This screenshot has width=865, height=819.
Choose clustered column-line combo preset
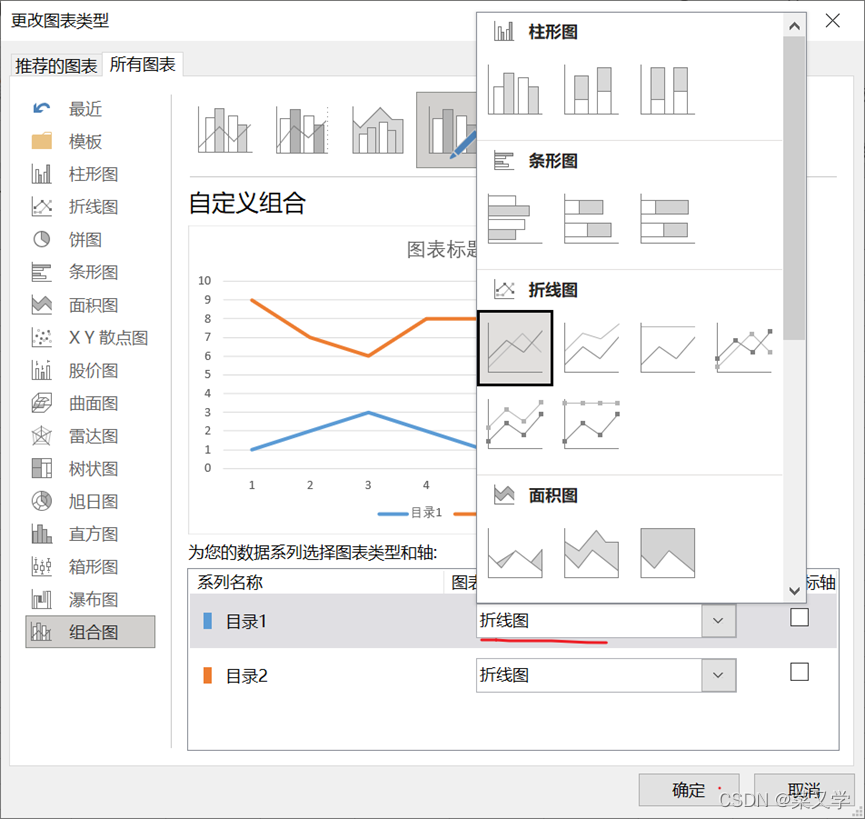[225, 130]
